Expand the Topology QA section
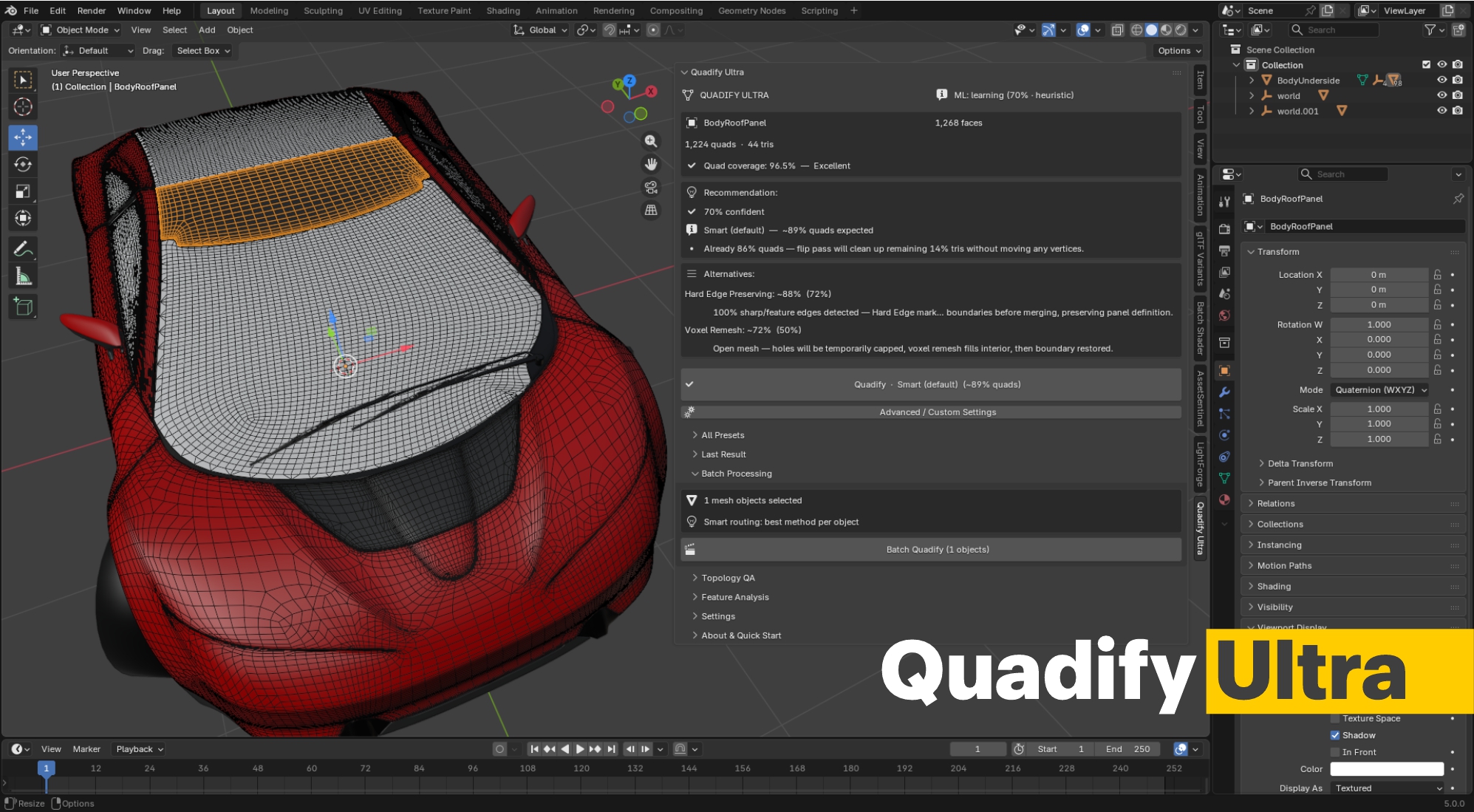 tap(728, 578)
